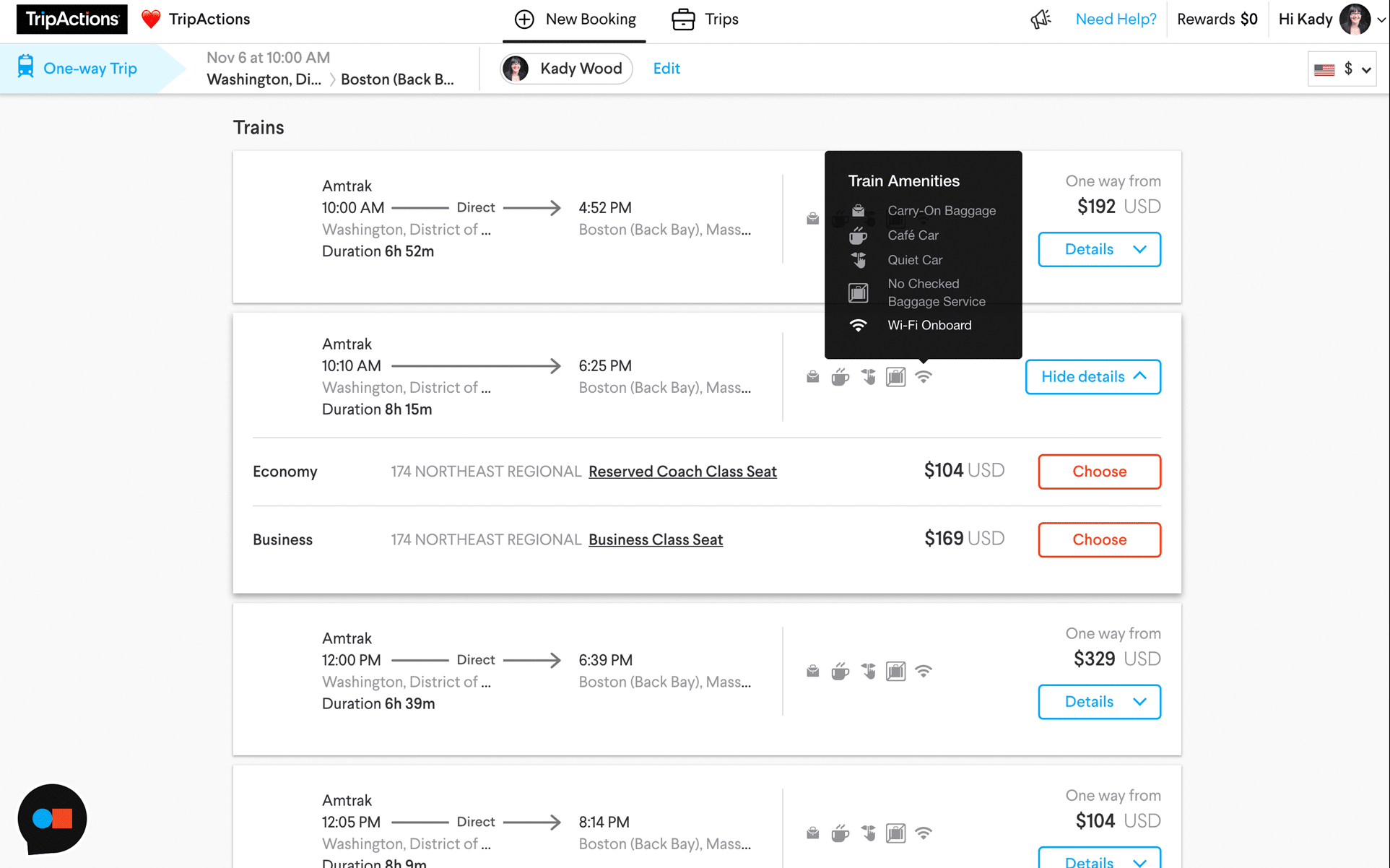
Task: Expand Details for the 10:00 AM train
Action: coord(1099,249)
